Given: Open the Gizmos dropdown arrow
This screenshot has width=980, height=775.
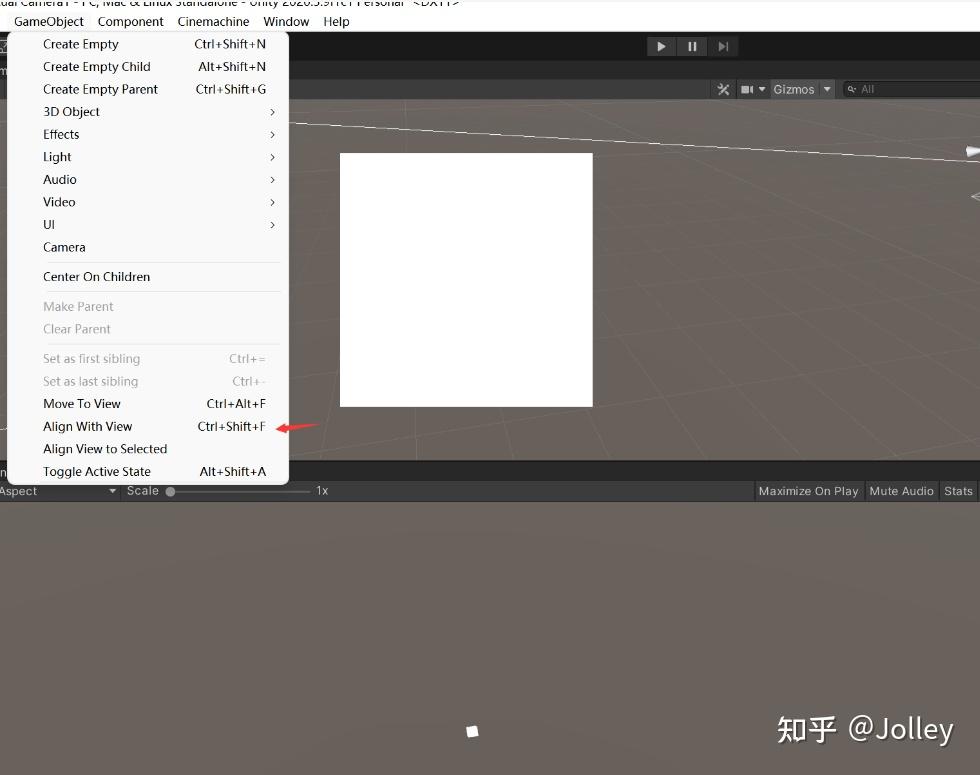Looking at the screenshot, I should 829,89.
